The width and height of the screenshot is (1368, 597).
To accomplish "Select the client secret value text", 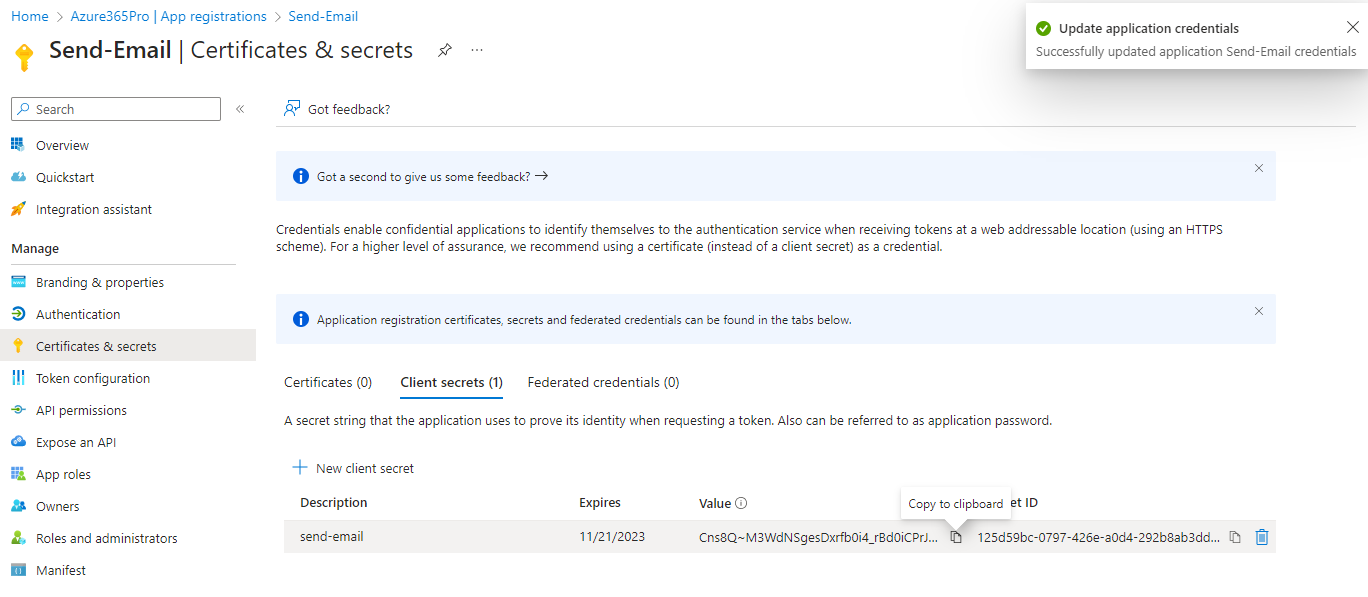I will [819, 537].
